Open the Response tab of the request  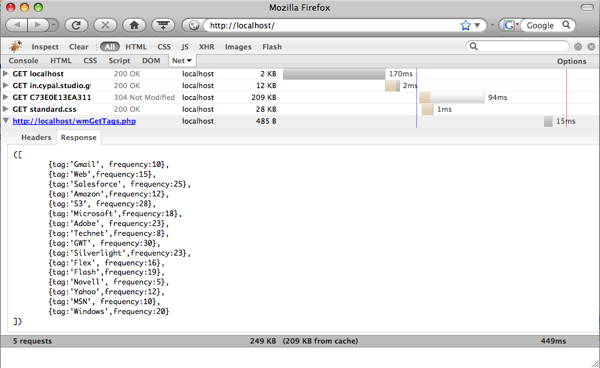click(x=78, y=137)
